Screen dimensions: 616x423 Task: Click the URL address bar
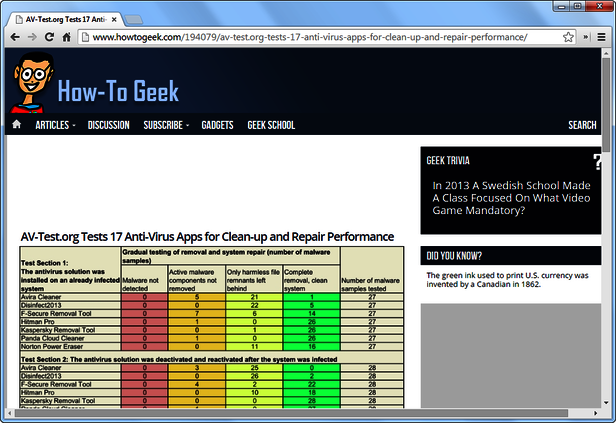click(320, 37)
